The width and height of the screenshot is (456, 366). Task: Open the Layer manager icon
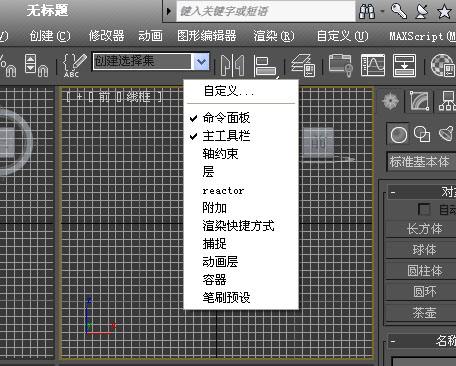pos(303,65)
